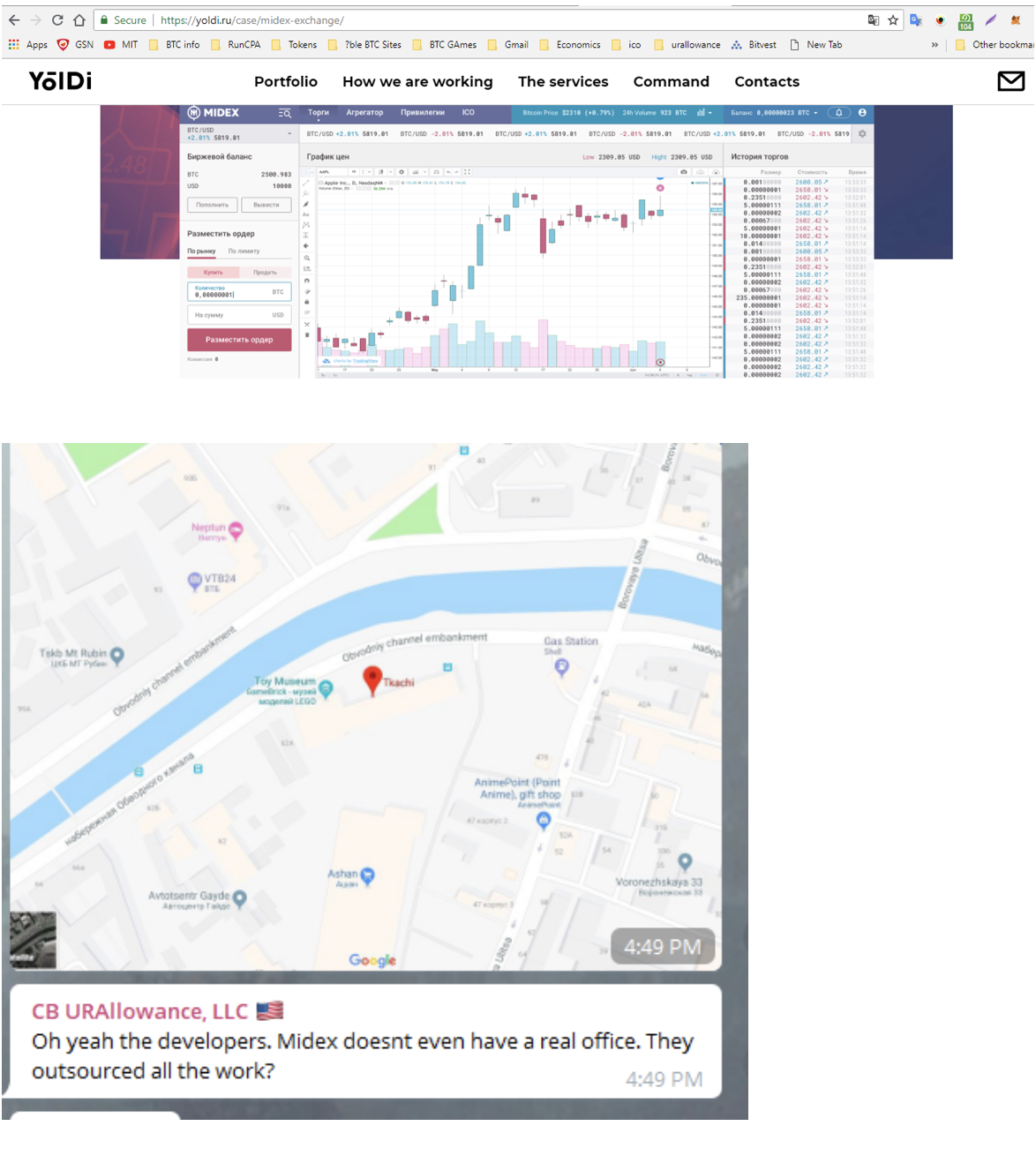Click the Количество BTC input field
Image resolution: width=1036 pixels, height=1171 pixels.
click(239, 292)
